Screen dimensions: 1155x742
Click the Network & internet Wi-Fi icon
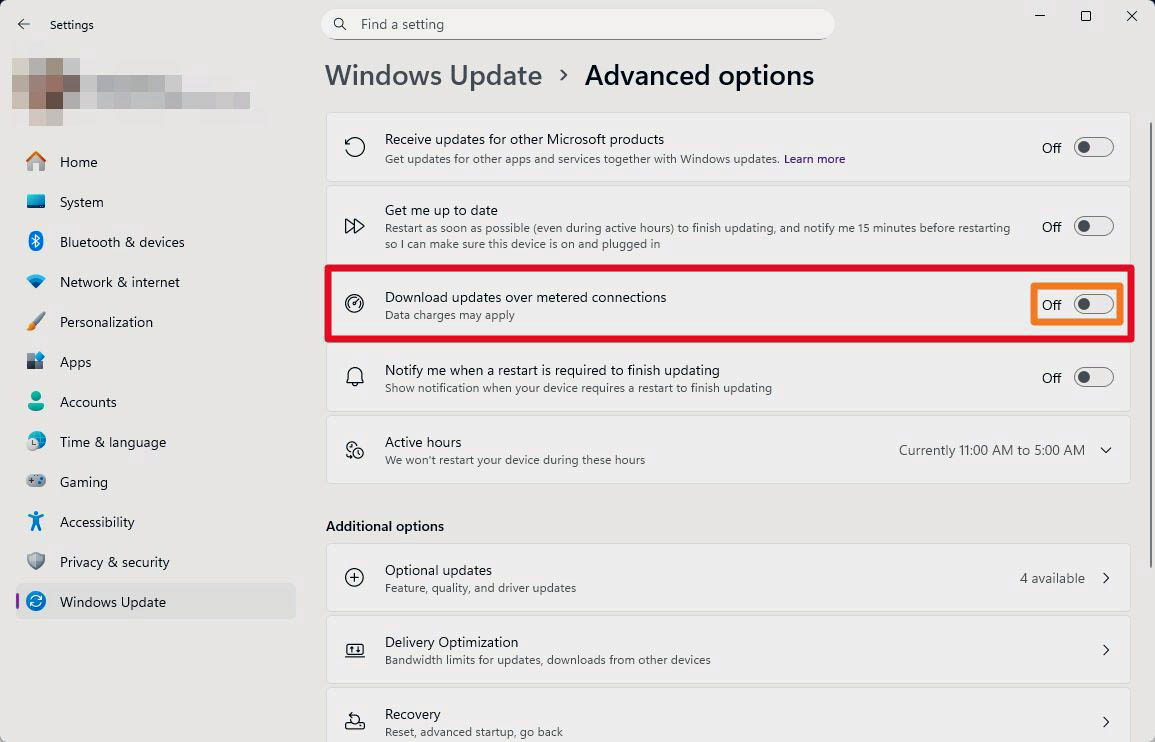[36, 282]
